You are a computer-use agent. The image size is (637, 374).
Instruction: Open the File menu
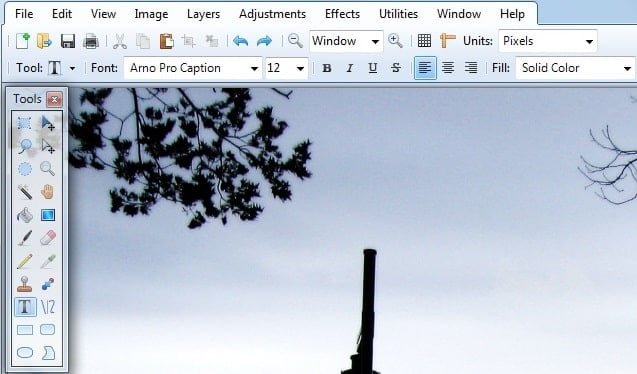[24, 14]
